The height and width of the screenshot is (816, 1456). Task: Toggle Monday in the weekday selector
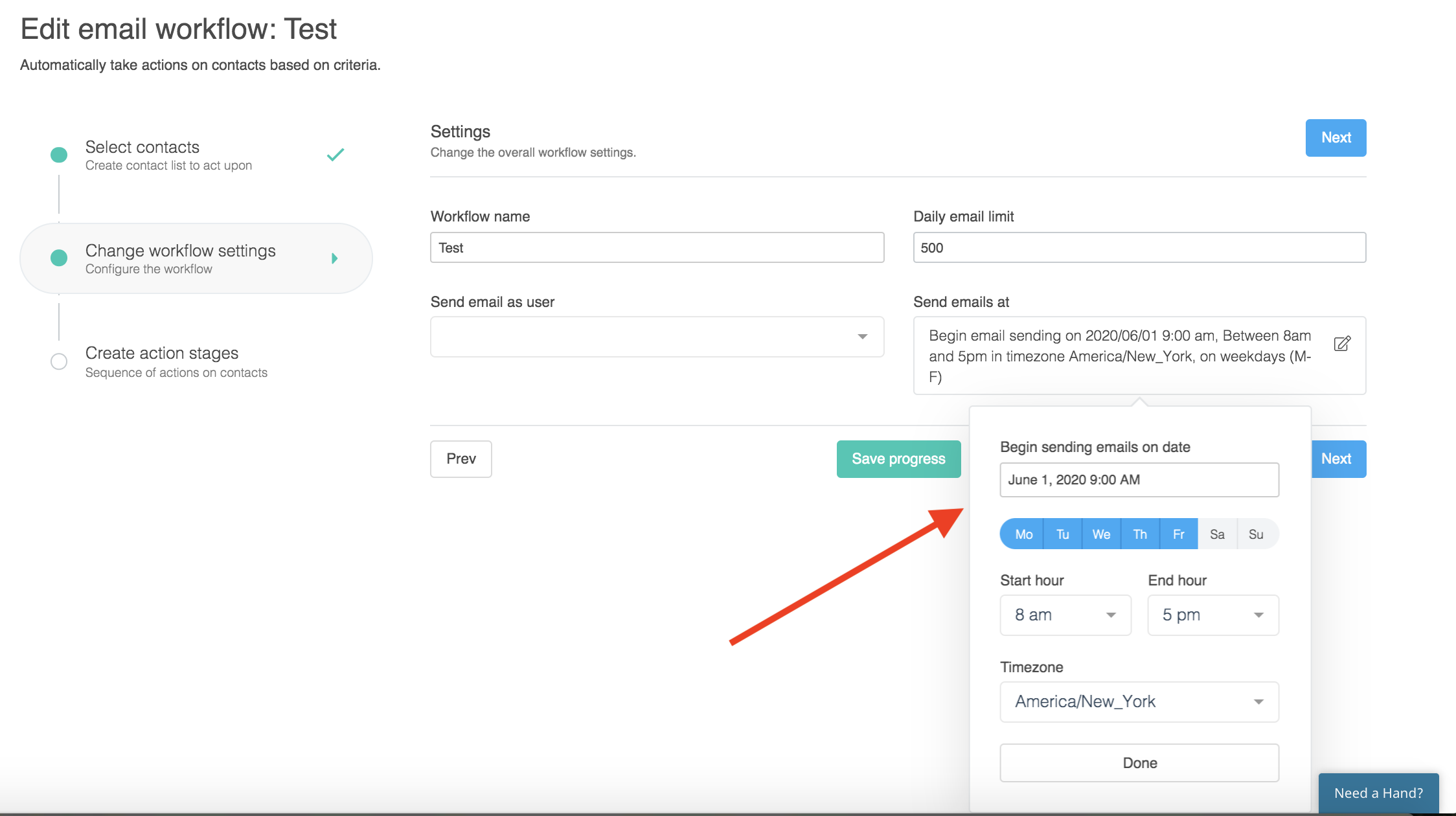1023,534
